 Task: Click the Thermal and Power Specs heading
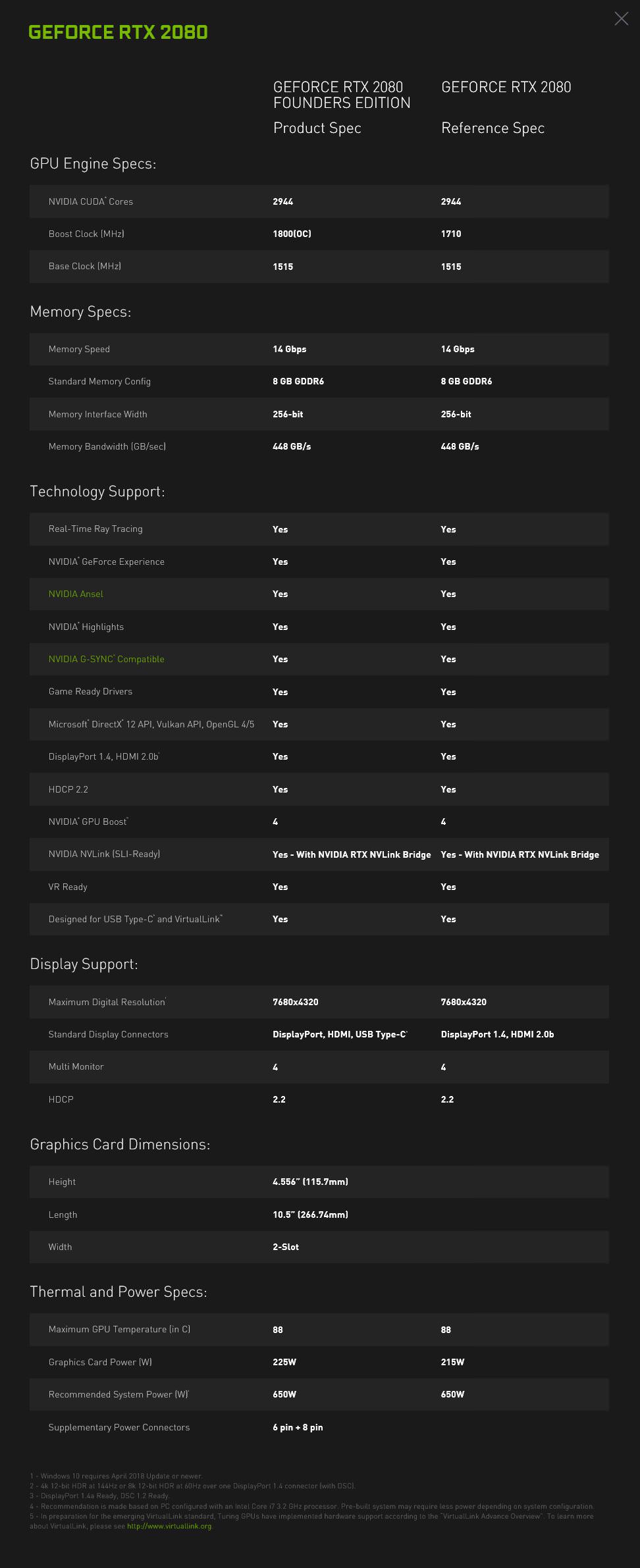(119, 1292)
